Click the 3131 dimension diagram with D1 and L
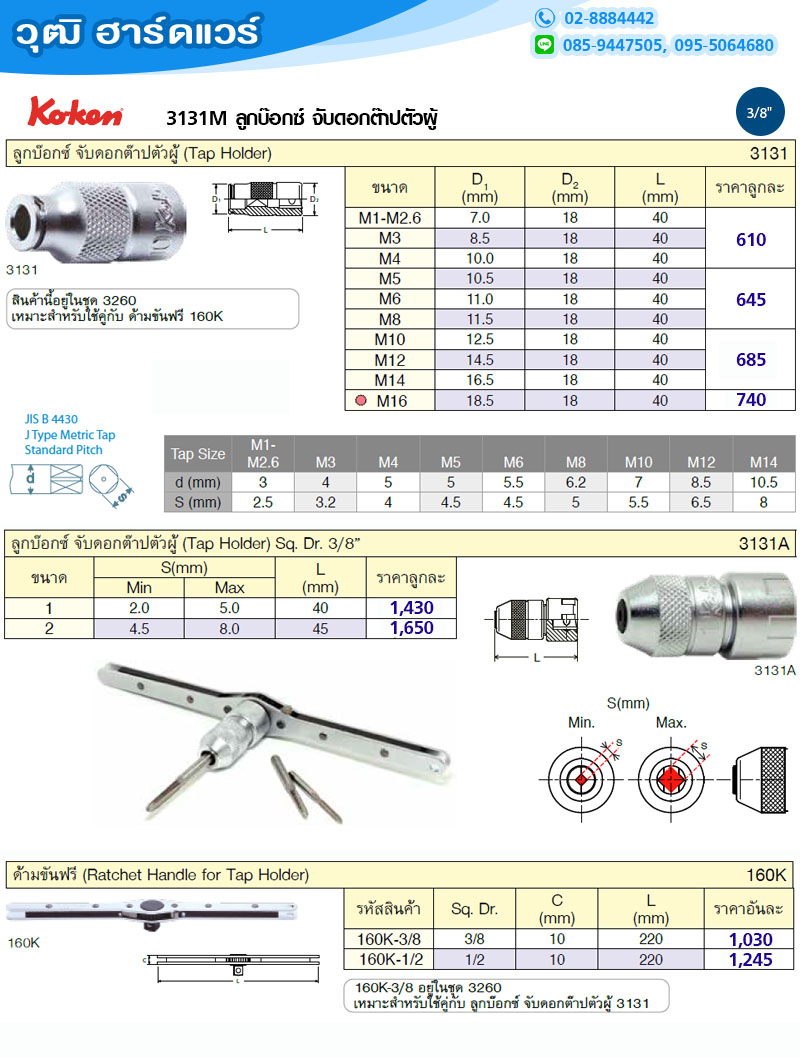800x1057 pixels. coord(266,206)
